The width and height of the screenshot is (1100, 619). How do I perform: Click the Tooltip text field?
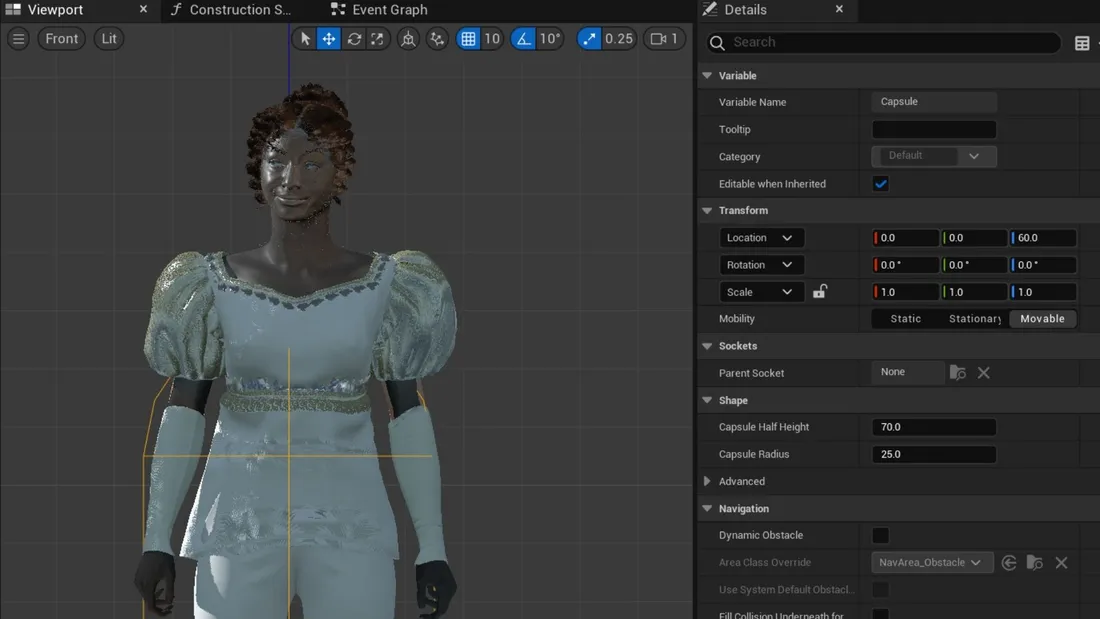tap(934, 129)
